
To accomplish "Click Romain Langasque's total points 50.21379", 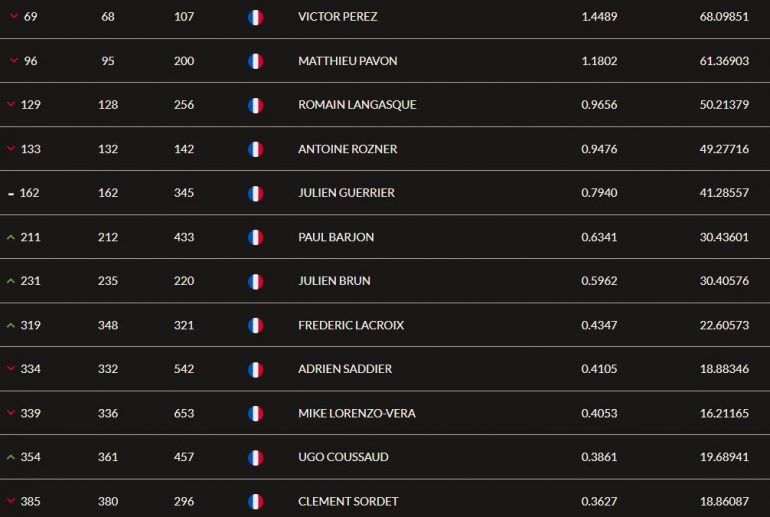I will coord(724,105).
